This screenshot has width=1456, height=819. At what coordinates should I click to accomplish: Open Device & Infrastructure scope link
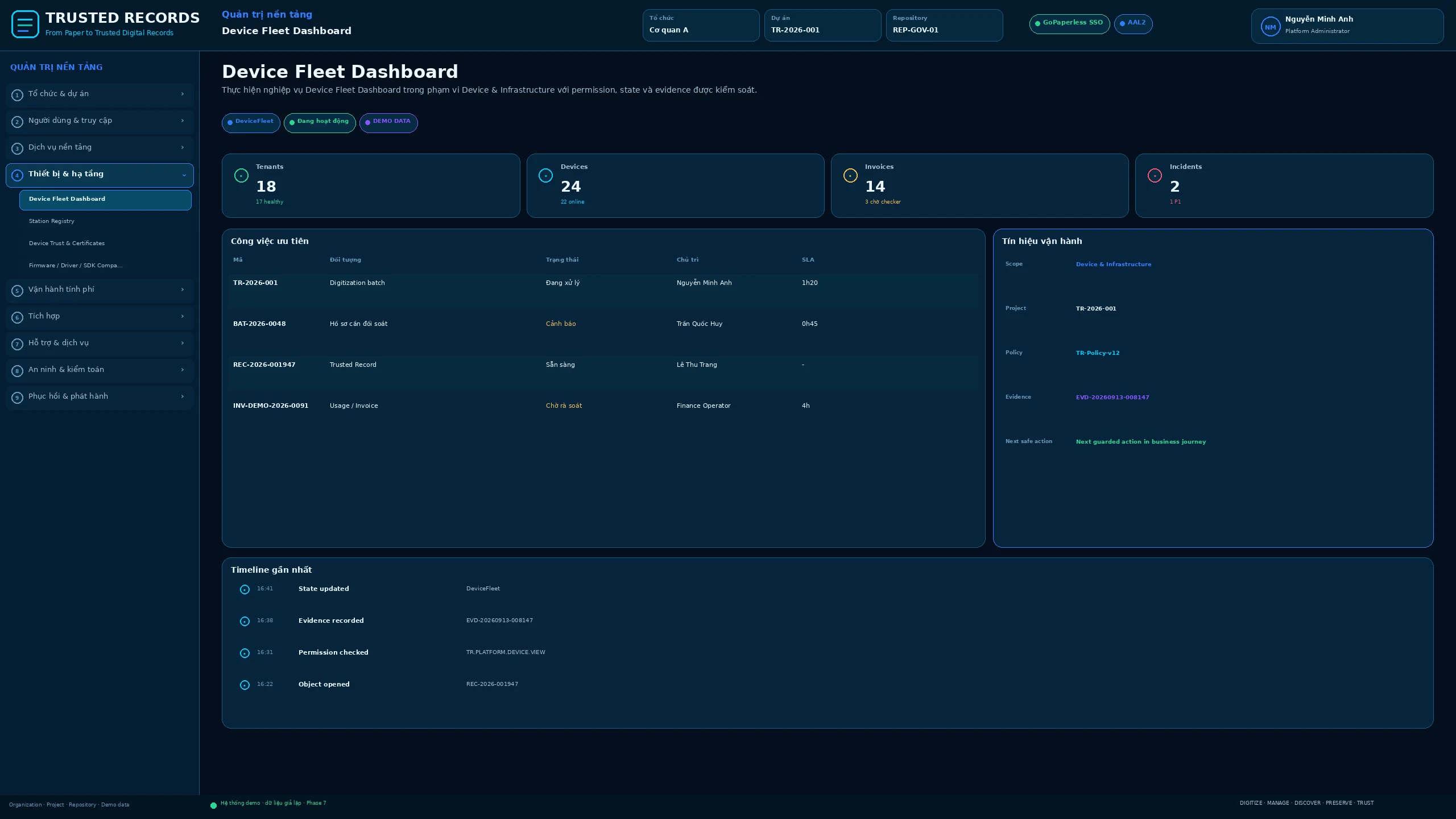coord(1113,264)
